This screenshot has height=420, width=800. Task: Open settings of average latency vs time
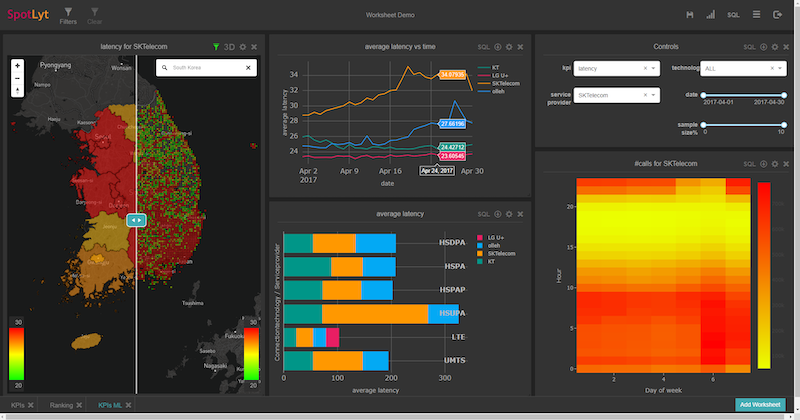coord(509,47)
